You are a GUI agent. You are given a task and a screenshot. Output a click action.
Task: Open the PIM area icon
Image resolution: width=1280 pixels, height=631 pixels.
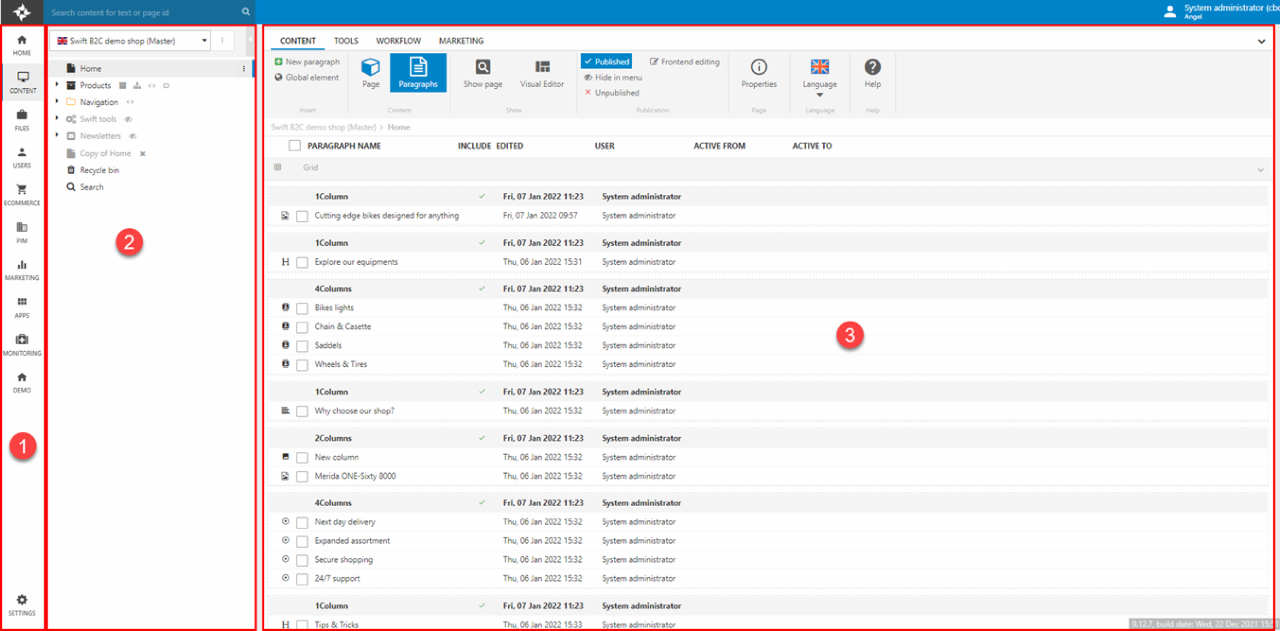[x=22, y=232]
